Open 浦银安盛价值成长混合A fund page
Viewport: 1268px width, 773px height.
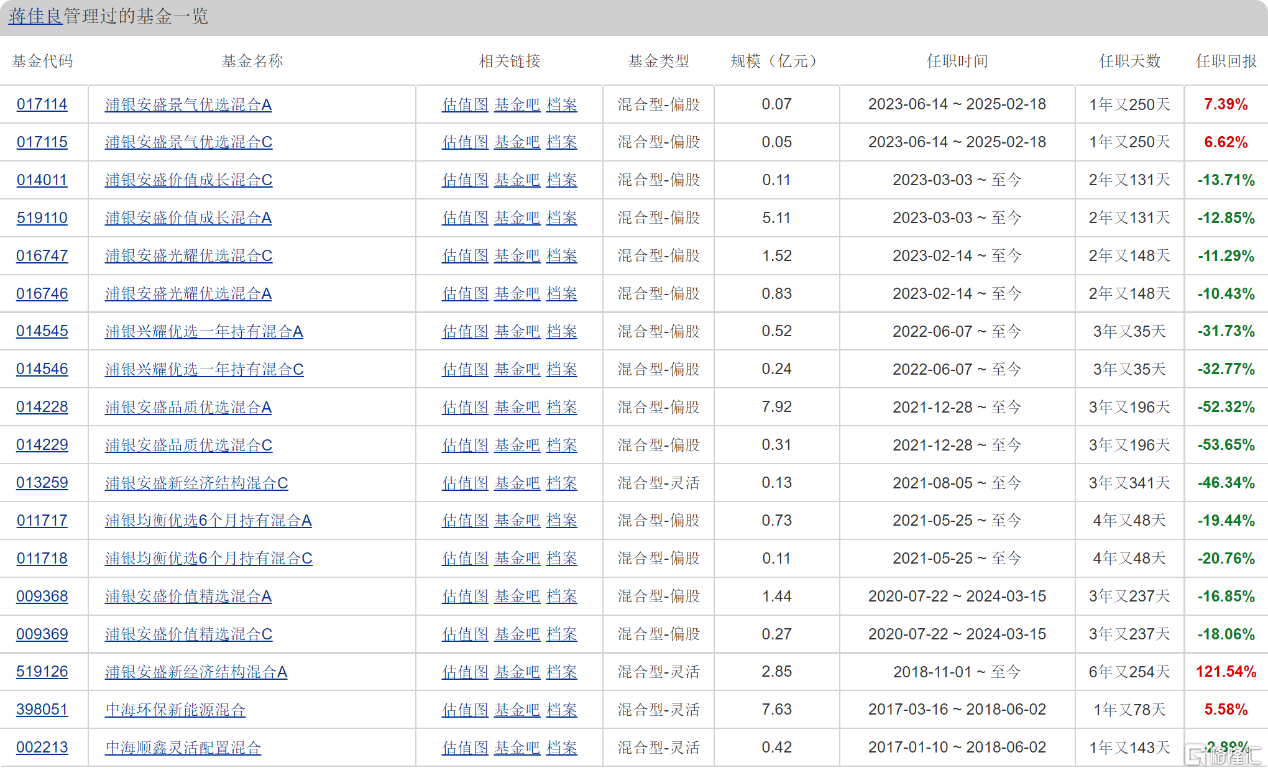[188, 218]
